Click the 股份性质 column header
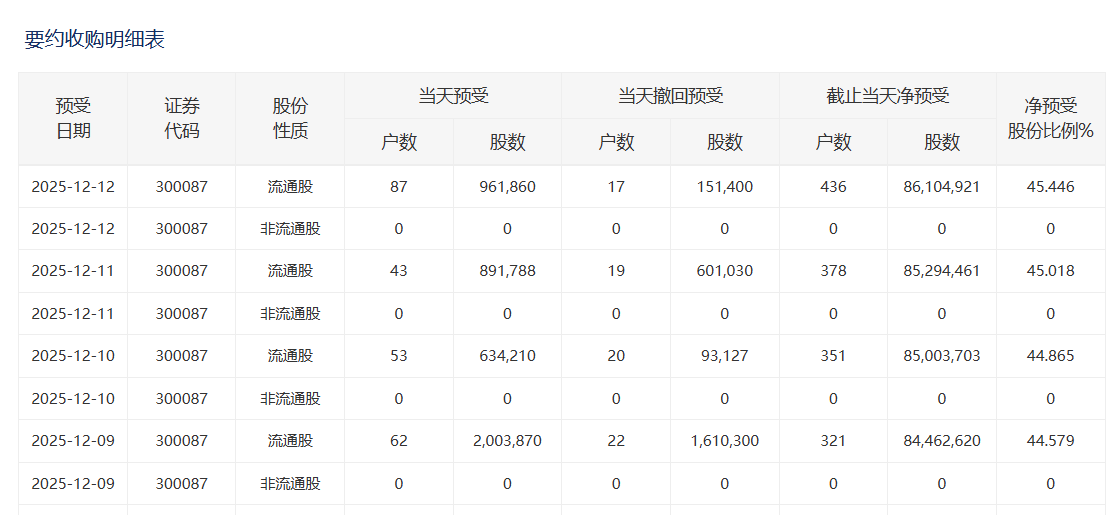This screenshot has width=1120, height=515. point(290,119)
